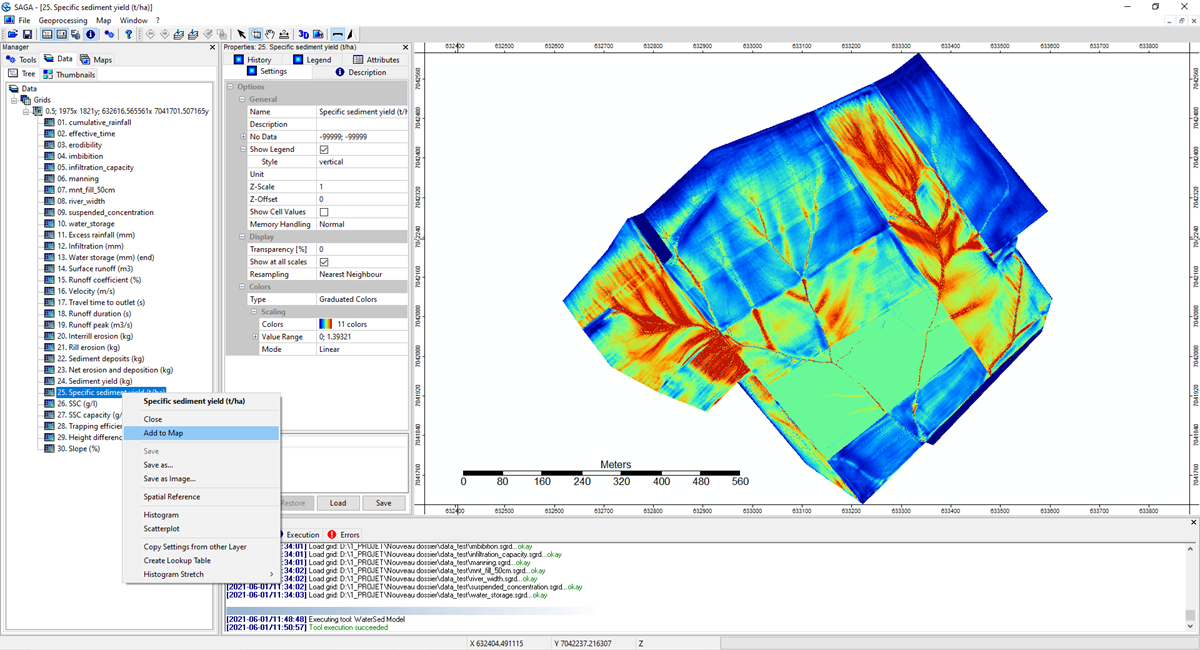
Task: Expand the No Data property row
Action: click(243, 137)
